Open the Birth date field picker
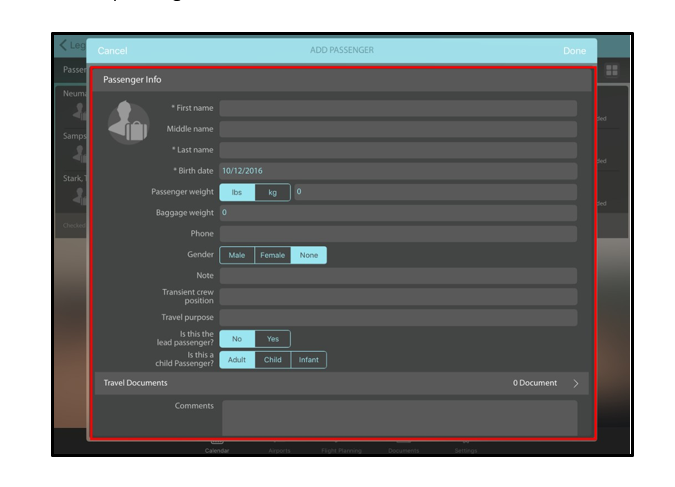This screenshot has width=675, height=487. 397,171
